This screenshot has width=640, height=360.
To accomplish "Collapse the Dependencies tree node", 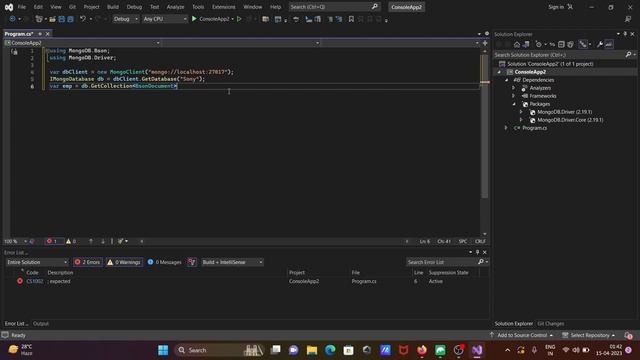I will pos(507,80).
